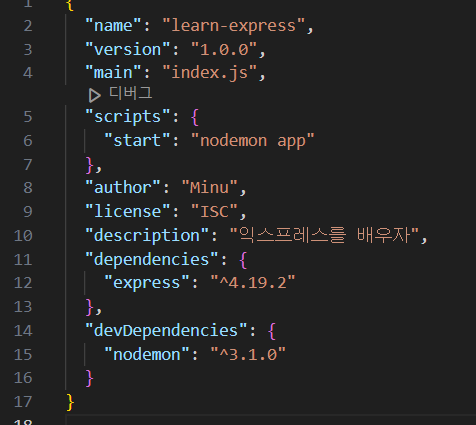Select the "learn-express" value
This screenshot has height=425, width=476.
point(233,26)
